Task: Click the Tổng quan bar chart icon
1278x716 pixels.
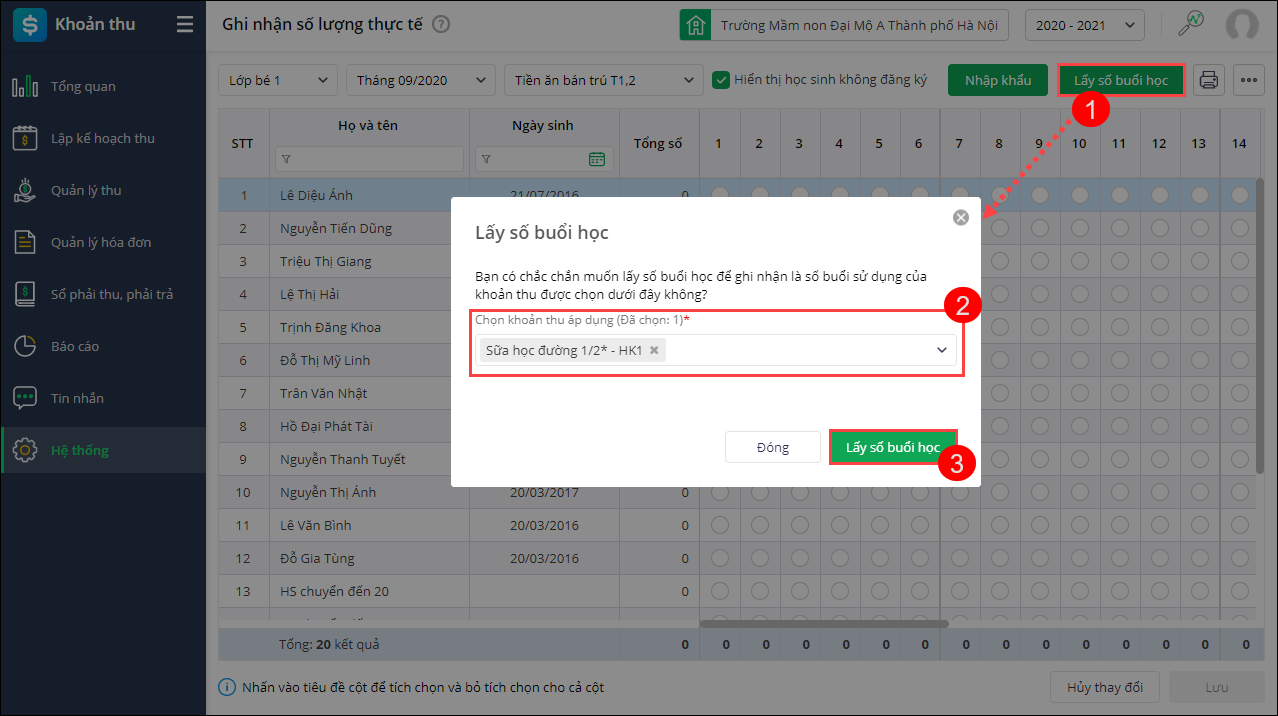Action: pos(25,86)
